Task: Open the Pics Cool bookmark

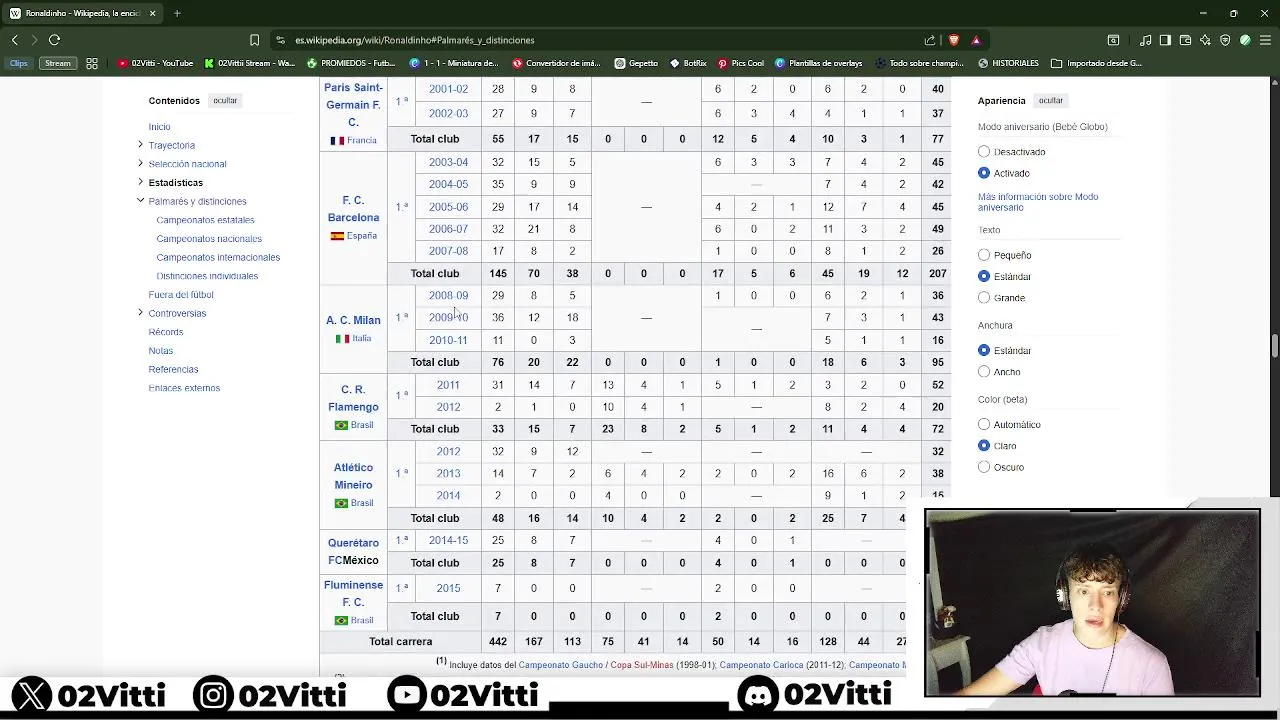Action: [x=740, y=63]
